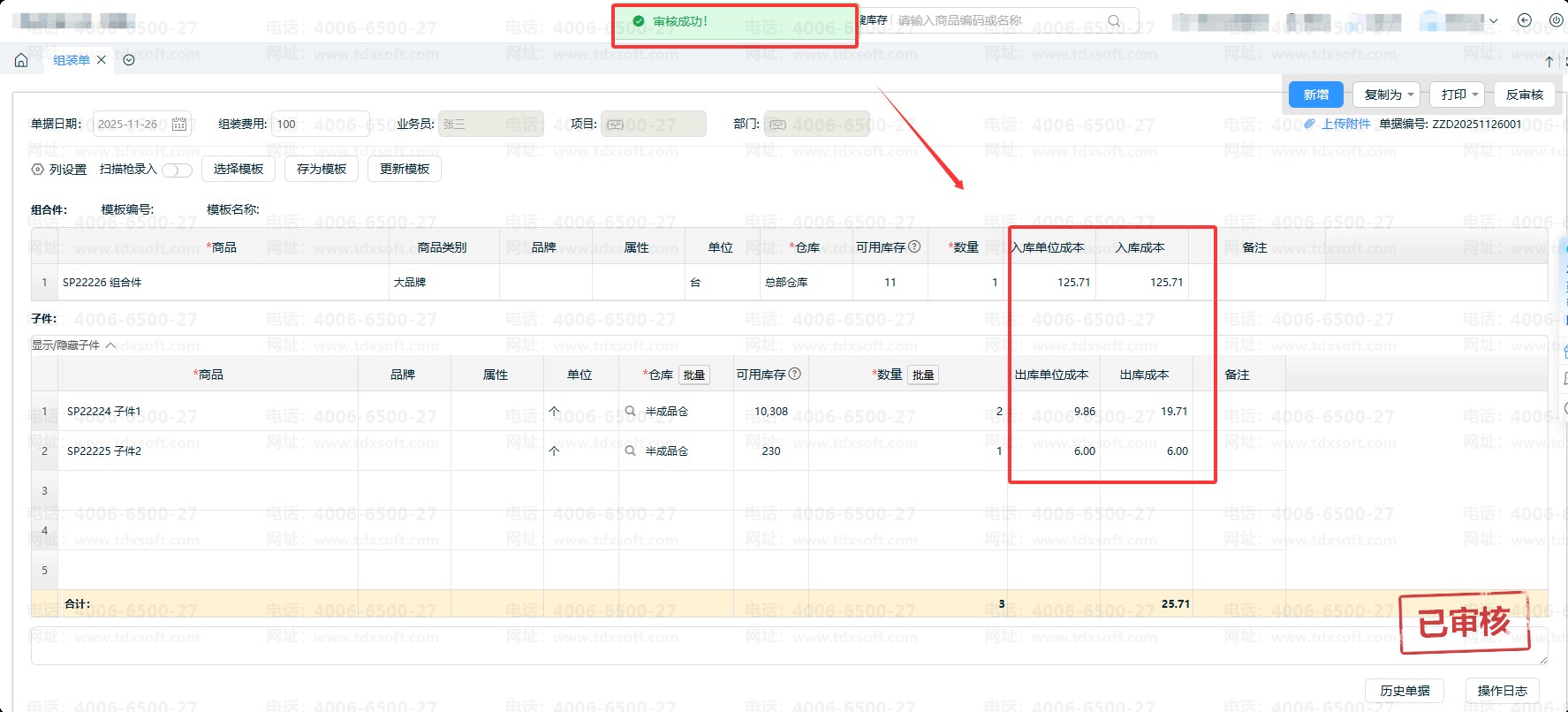Click the 反审核 button
The width and height of the screenshot is (1568, 712).
[1524, 95]
